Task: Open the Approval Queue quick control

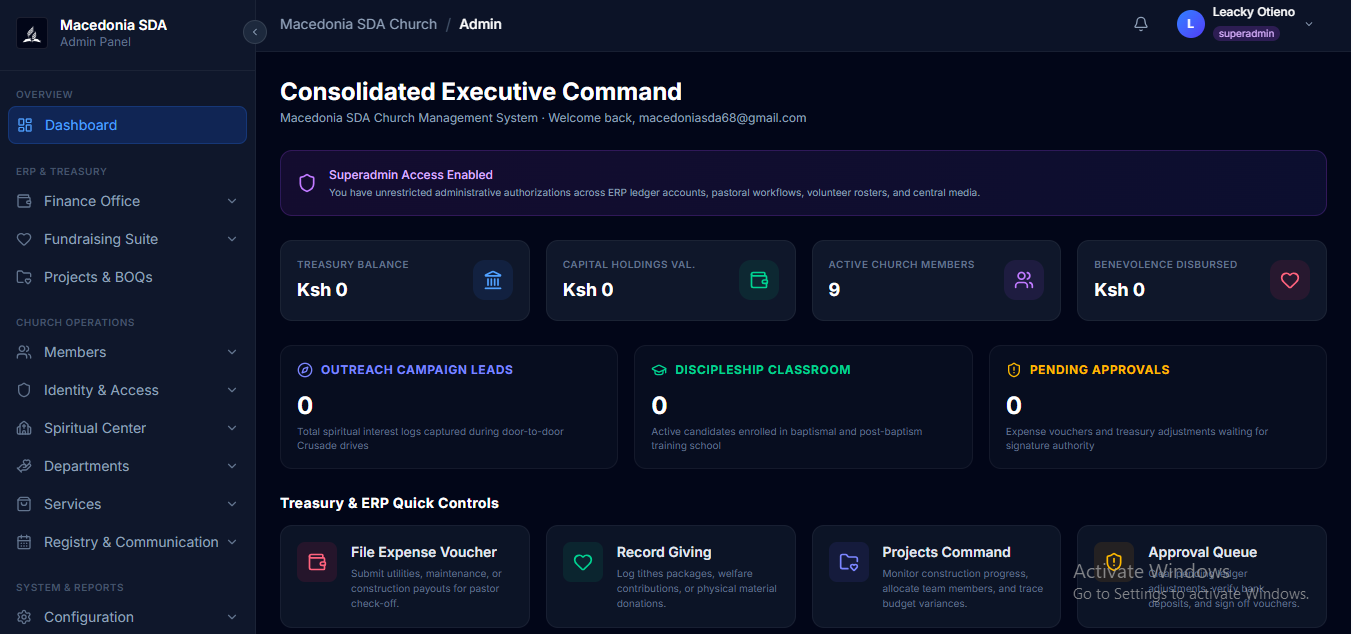Action: tap(1202, 576)
